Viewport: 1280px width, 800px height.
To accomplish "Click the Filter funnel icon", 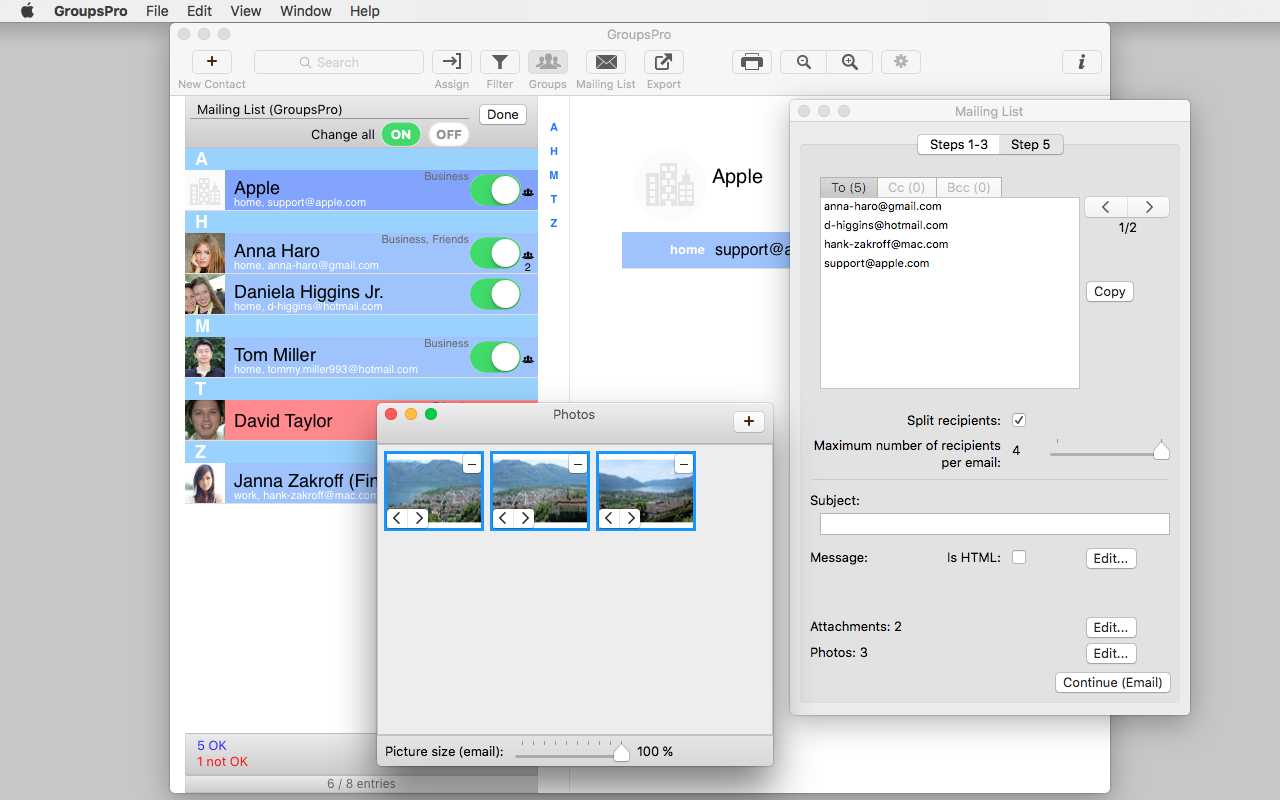I will pyautogui.click(x=500, y=62).
